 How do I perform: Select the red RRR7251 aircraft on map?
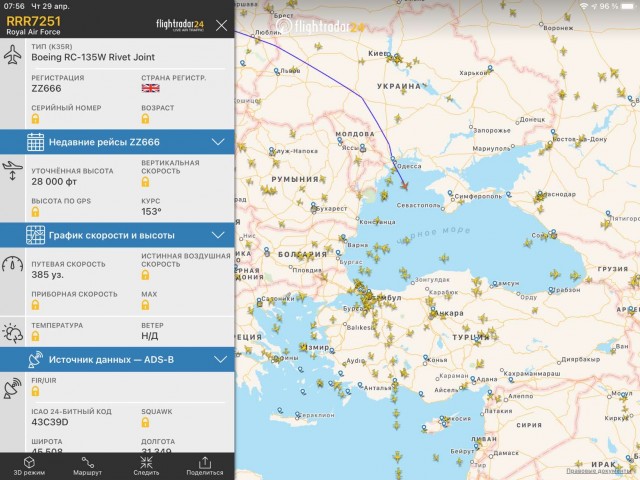point(404,186)
